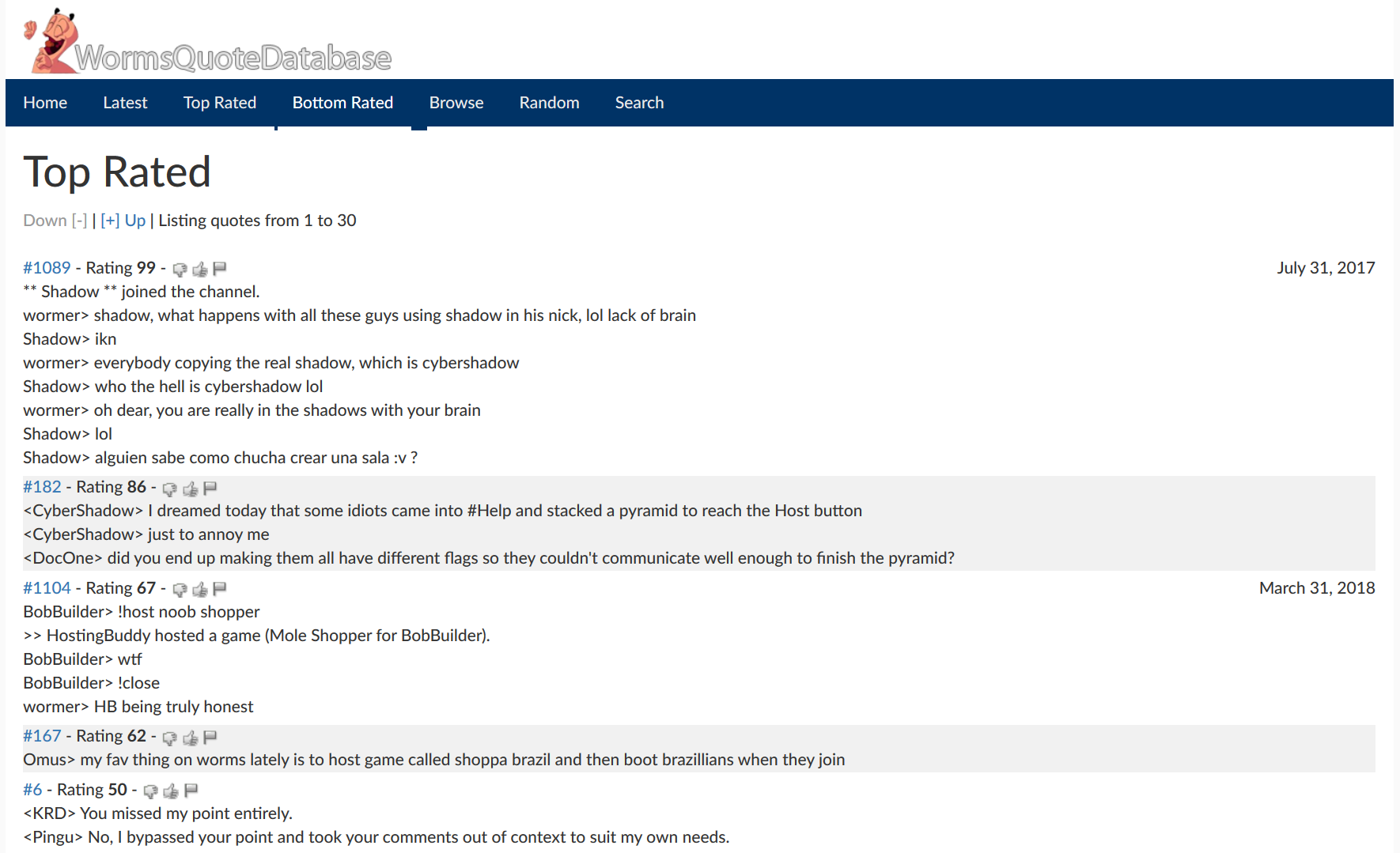
Task: Click the disabled Down [-] link
Action: 55,221
